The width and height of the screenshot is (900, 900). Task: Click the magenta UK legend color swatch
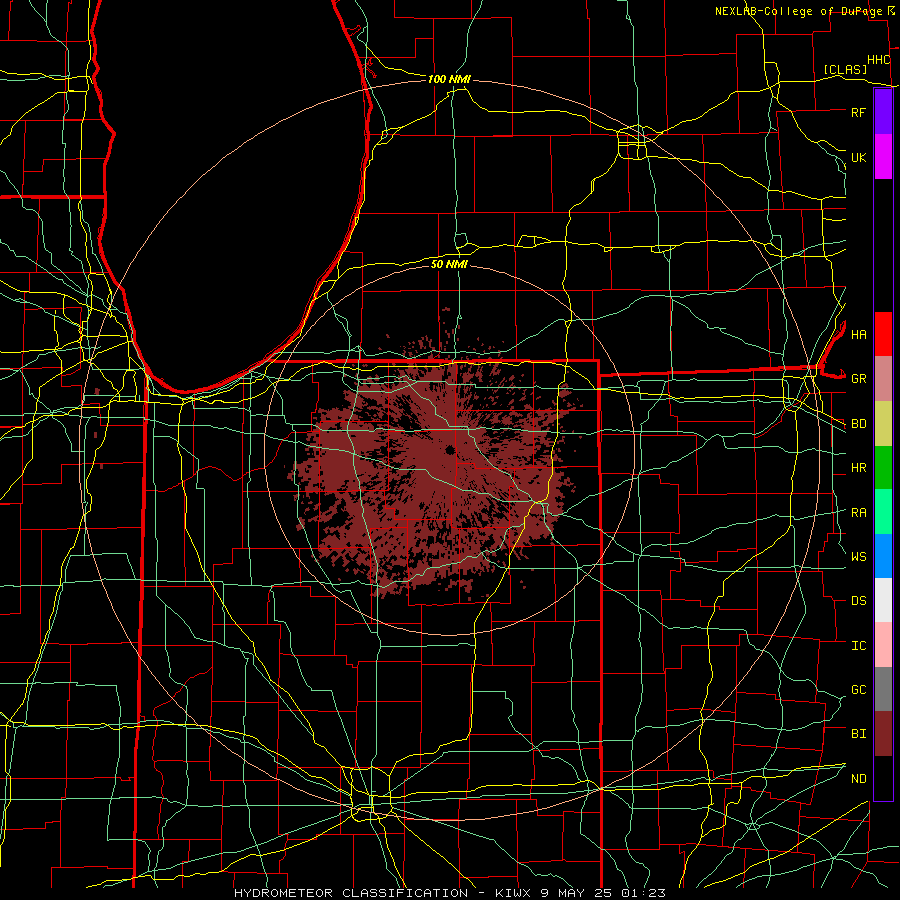883,157
